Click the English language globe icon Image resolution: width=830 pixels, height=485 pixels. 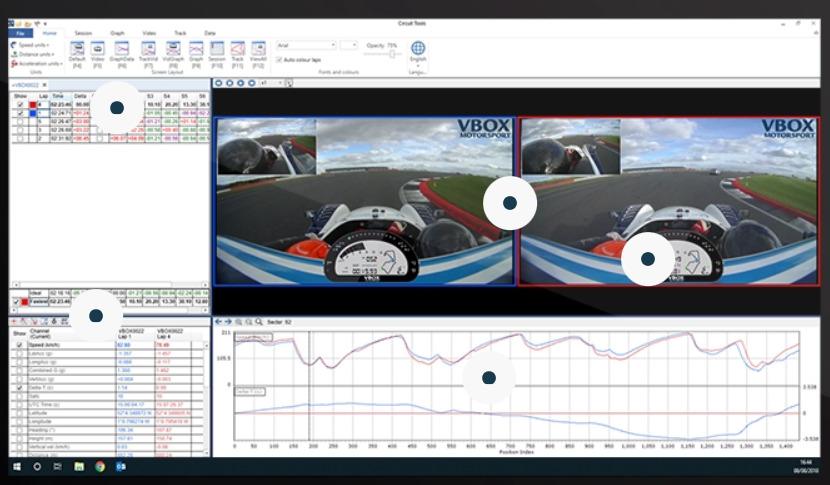tap(418, 49)
